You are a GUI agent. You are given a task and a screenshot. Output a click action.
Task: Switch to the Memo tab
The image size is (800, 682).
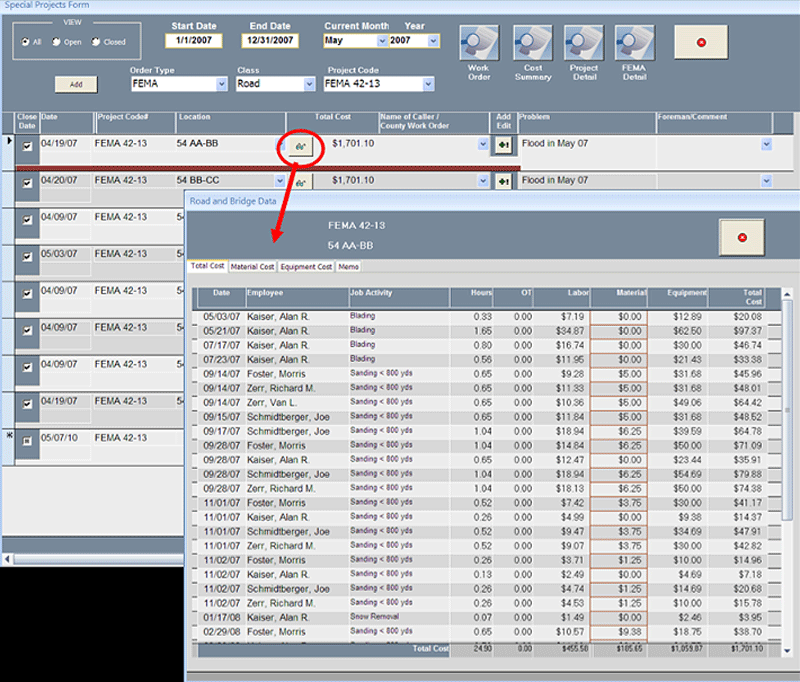tap(348, 267)
